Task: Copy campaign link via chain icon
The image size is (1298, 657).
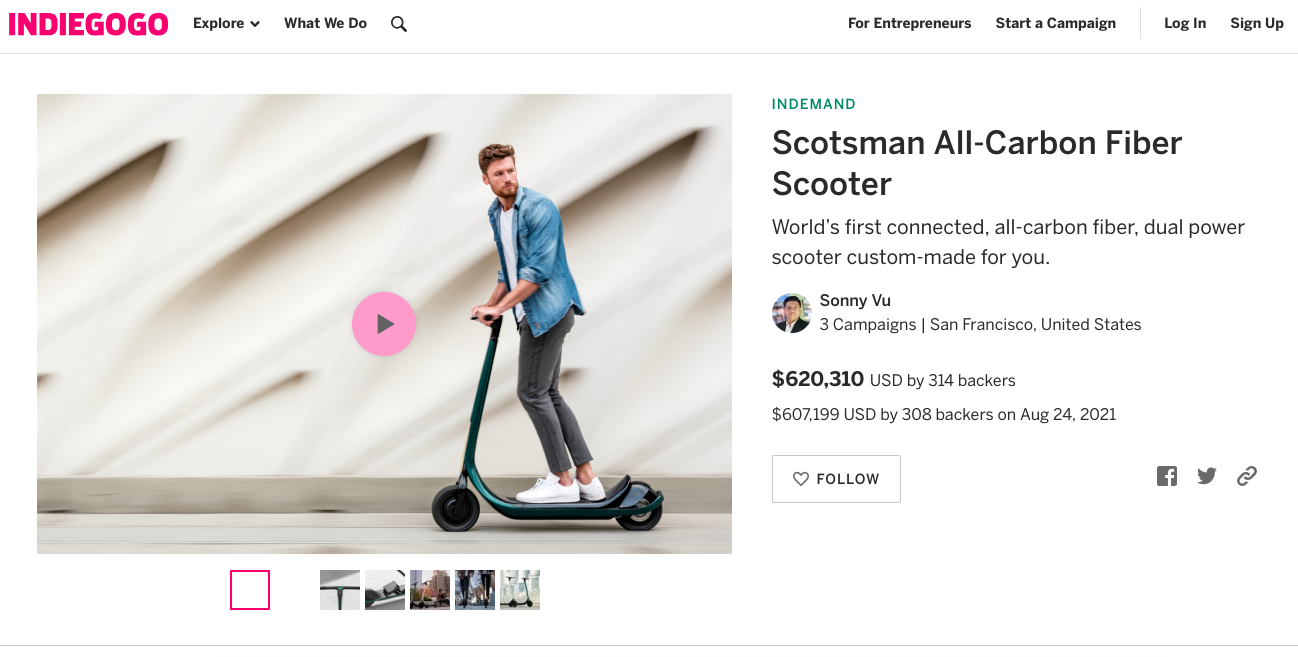Action: (1246, 476)
